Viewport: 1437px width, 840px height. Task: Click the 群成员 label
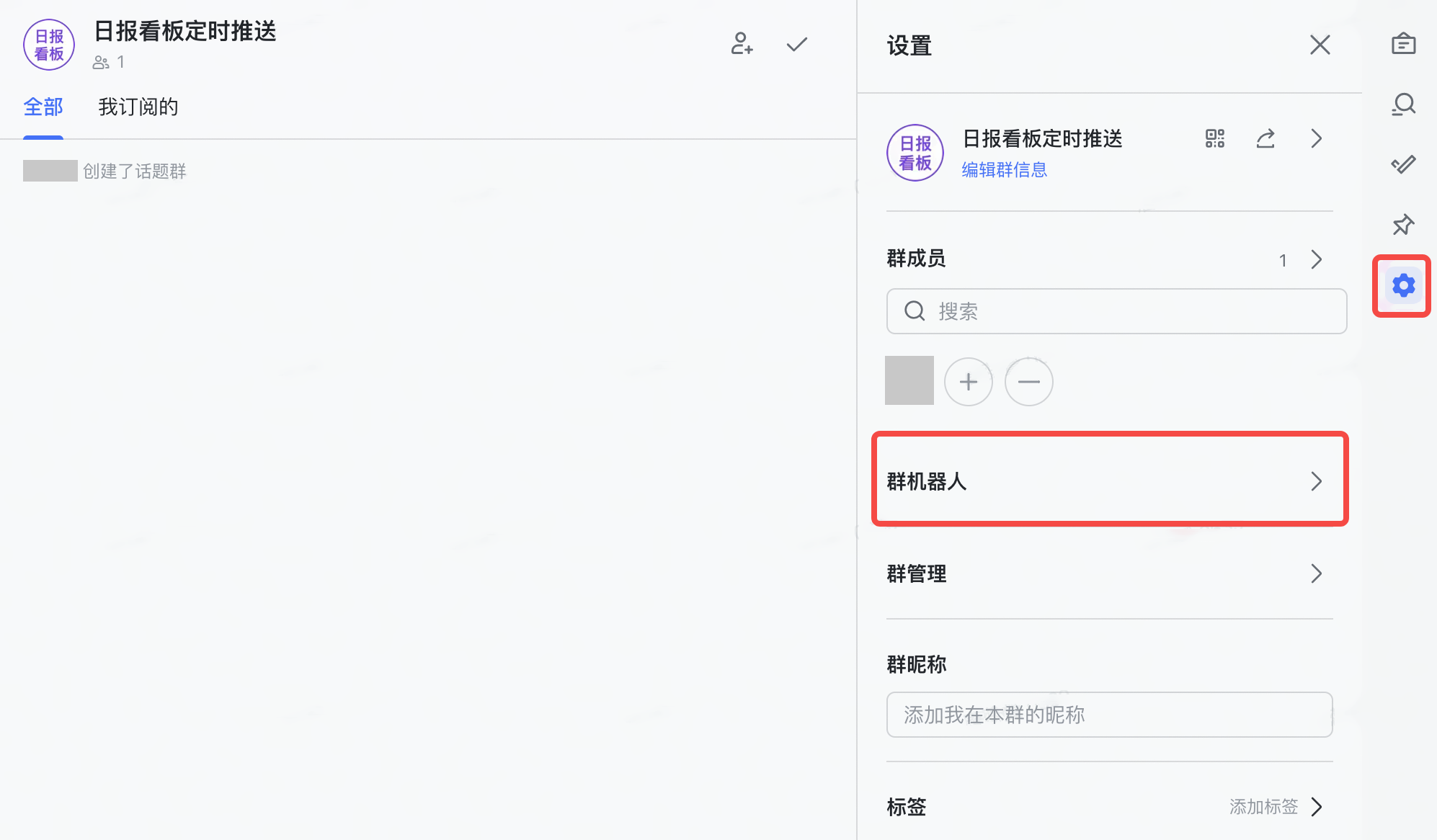(x=916, y=258)
